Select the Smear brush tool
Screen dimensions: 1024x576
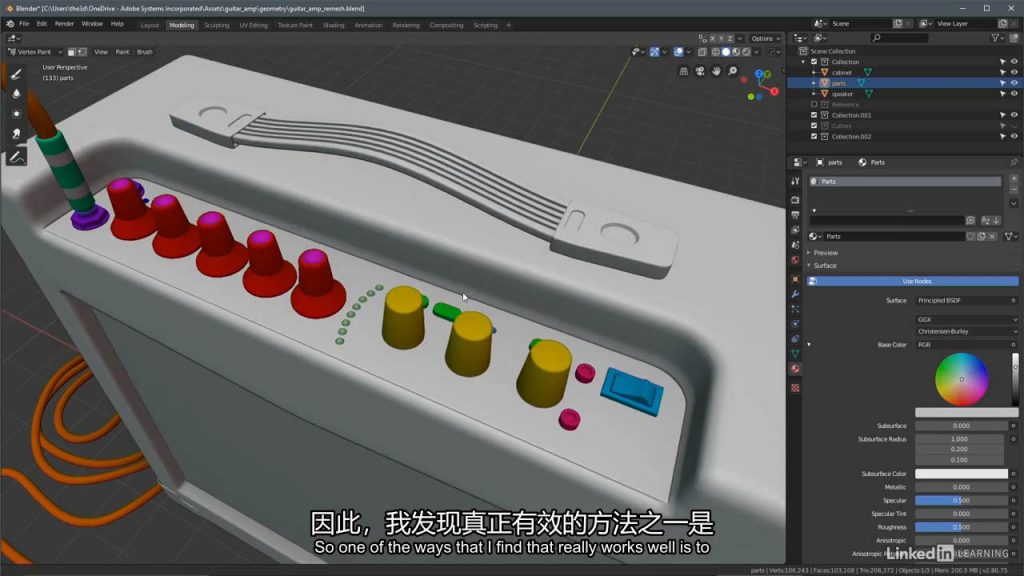click(x=16, y=133)
